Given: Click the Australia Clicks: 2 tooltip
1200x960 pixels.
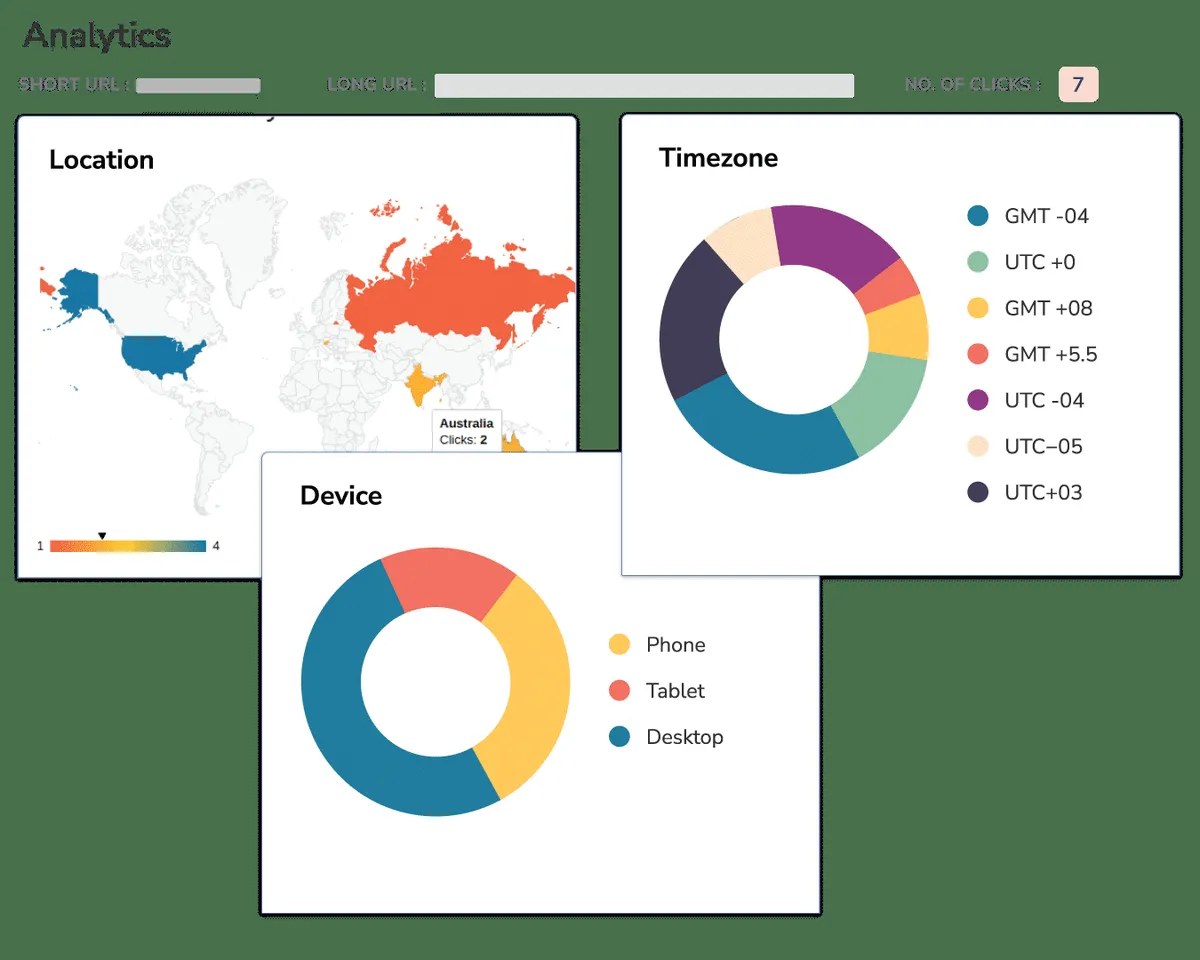Looking at the screenshot, I should [x=466, y=431].
